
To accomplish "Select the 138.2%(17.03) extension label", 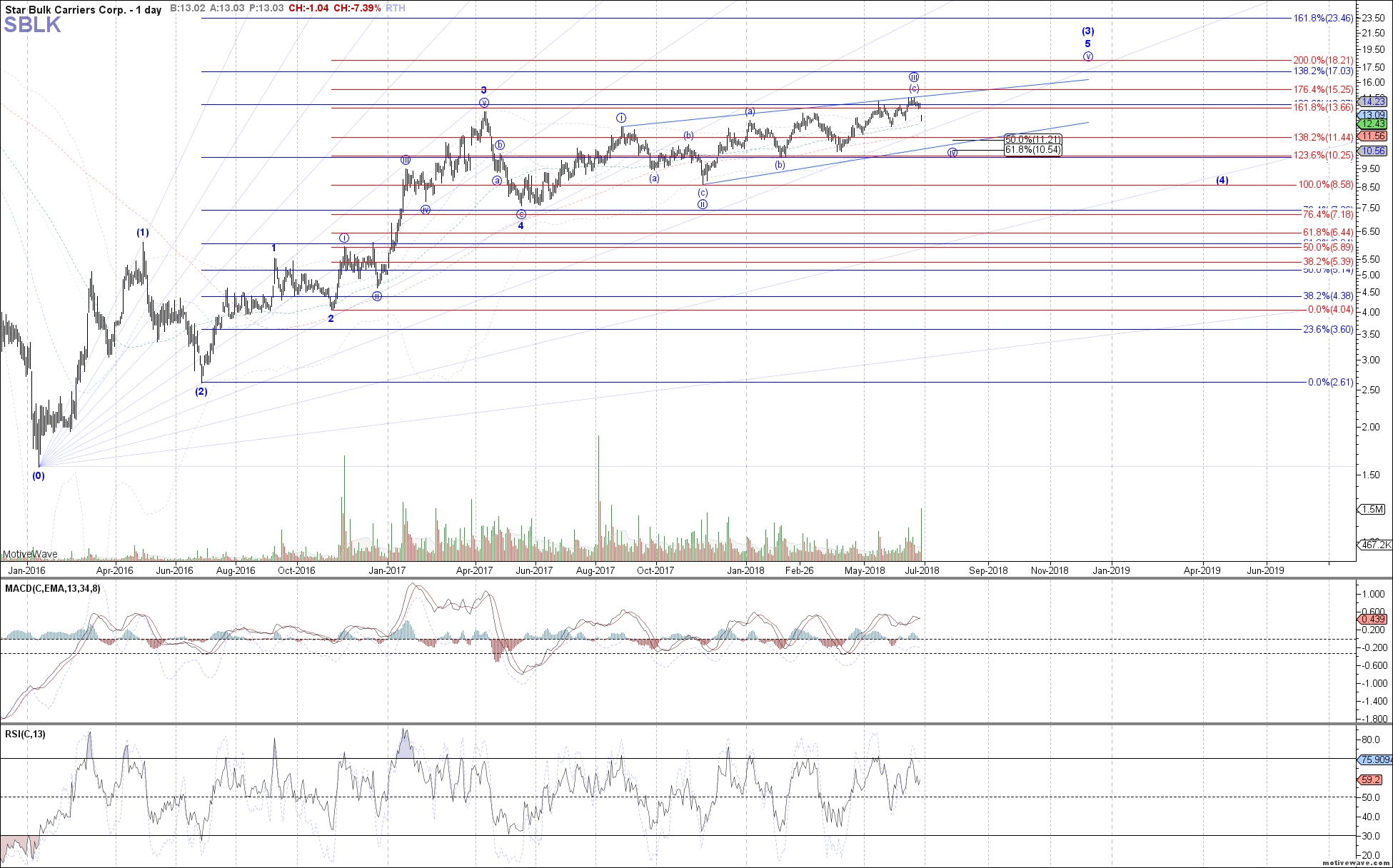I will click(1323, 71).
